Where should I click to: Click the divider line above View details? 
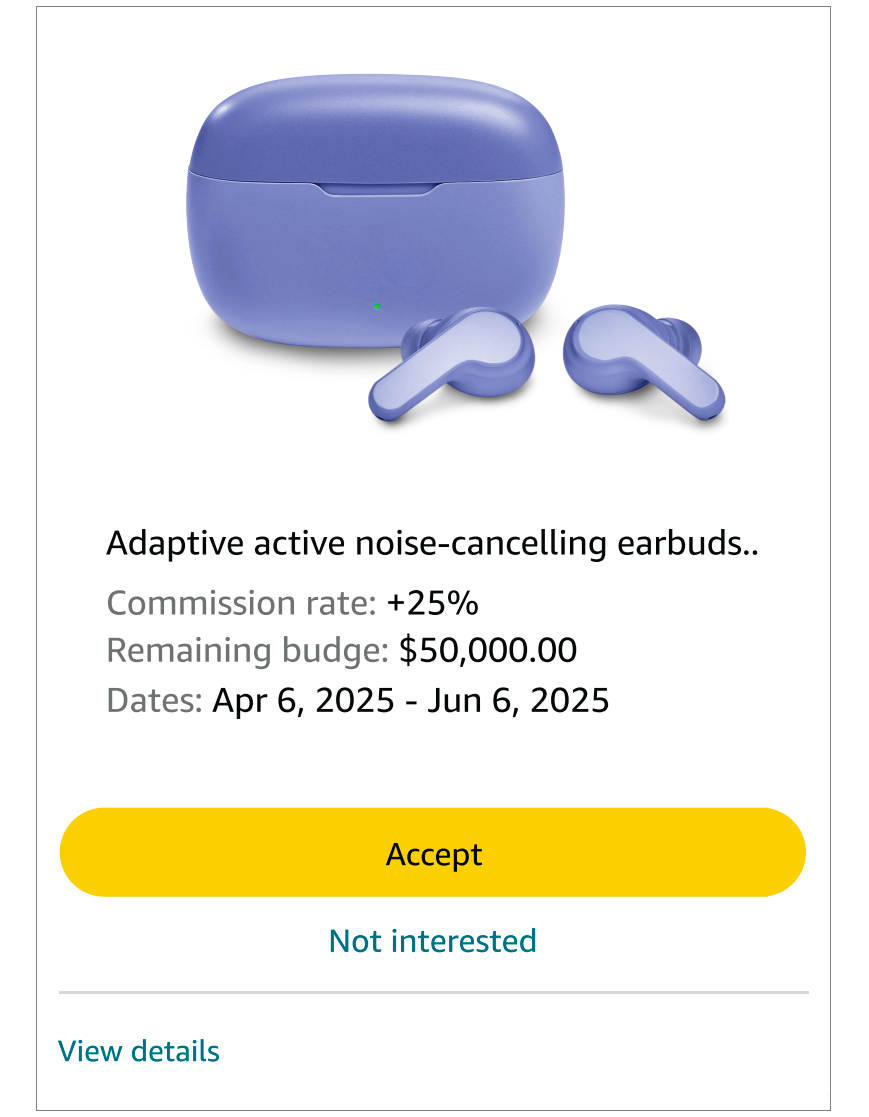(434, 992)
